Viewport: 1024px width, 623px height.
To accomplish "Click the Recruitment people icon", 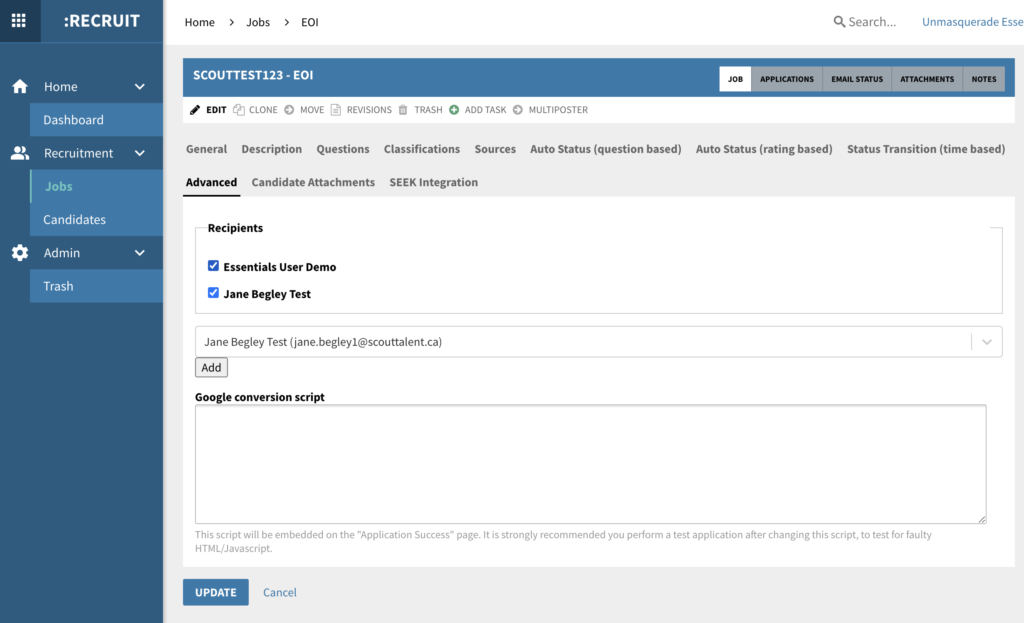I will pyautogui.click(x=20, y=153).
